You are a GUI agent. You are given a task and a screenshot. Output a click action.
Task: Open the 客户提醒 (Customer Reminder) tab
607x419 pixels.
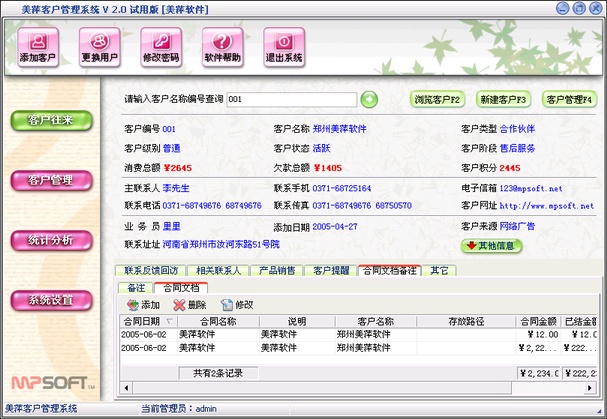point(330,270)
